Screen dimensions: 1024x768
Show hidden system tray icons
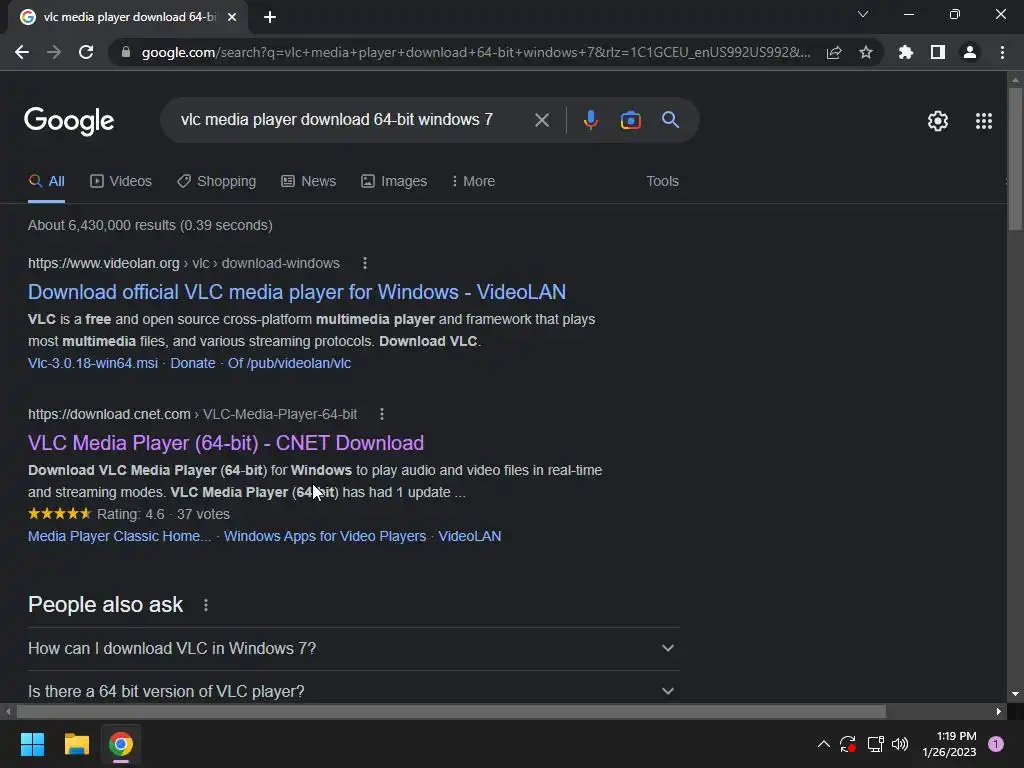(824, 744)
